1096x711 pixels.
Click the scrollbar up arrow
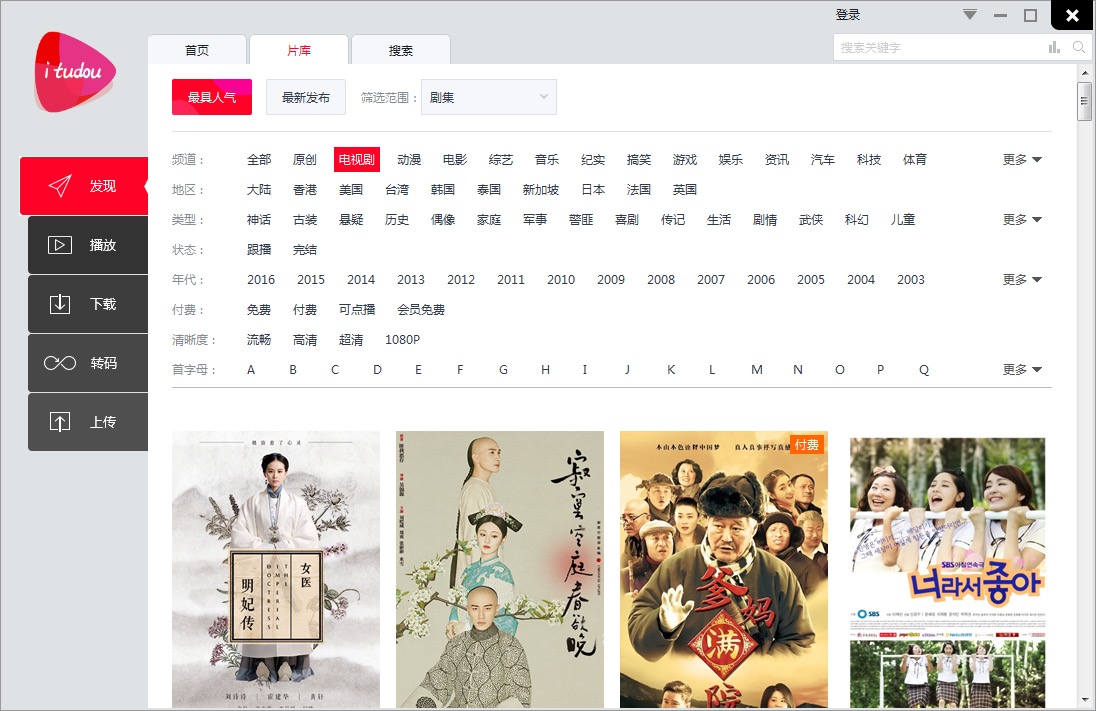click(x=1084, y=73)
